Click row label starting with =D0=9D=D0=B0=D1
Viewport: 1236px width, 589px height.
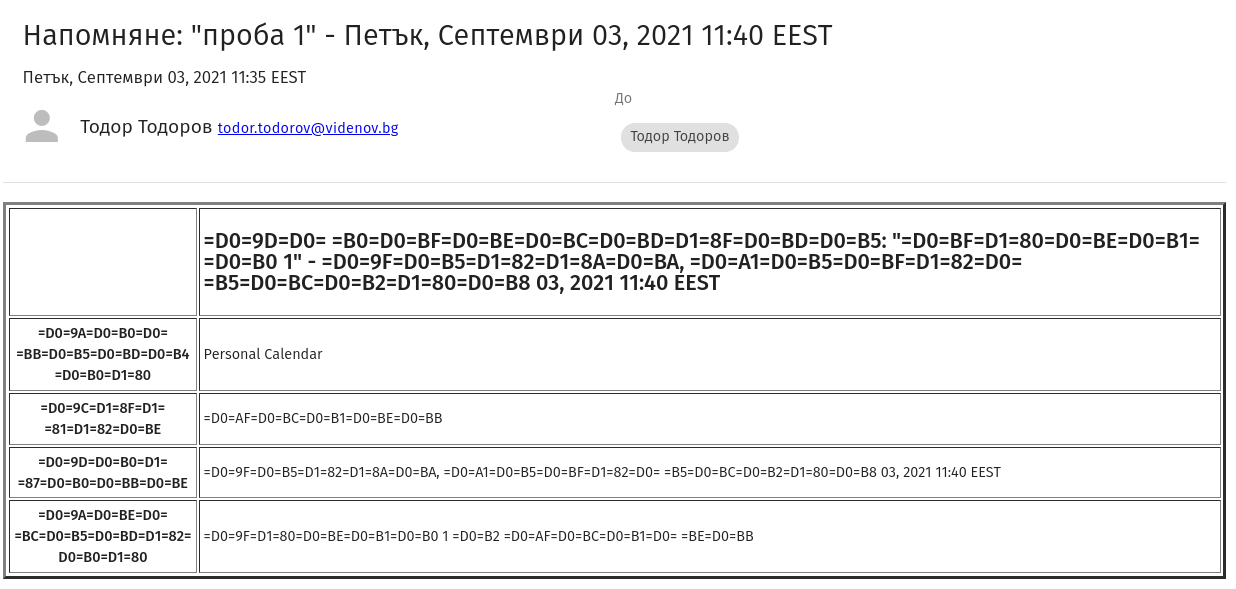click(103, 472)
